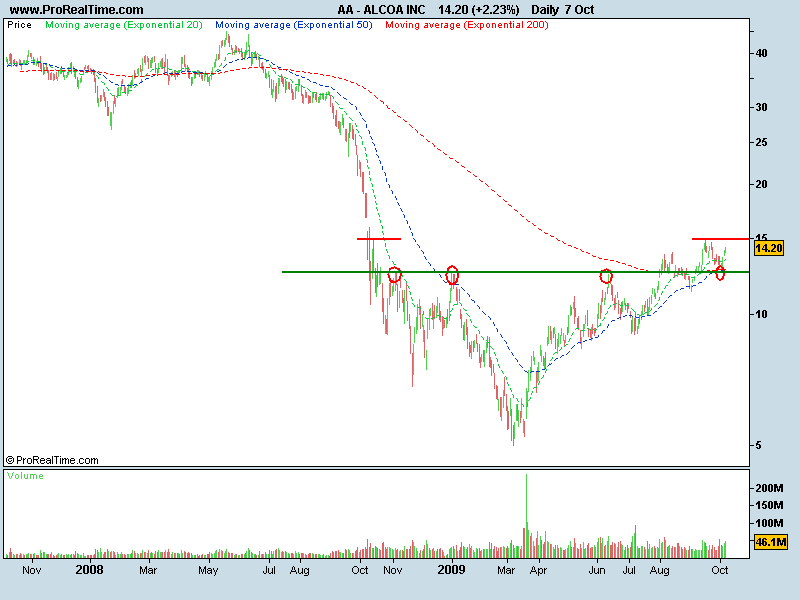Click the Price legend label
The height and width of the screenshot is (600, 800).
19,24
